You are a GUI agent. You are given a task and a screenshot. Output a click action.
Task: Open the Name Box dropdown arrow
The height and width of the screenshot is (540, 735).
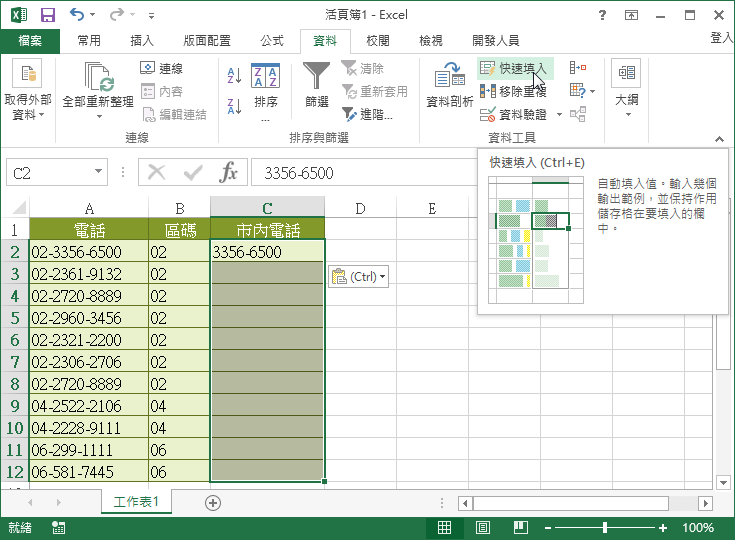coord(98,172)
